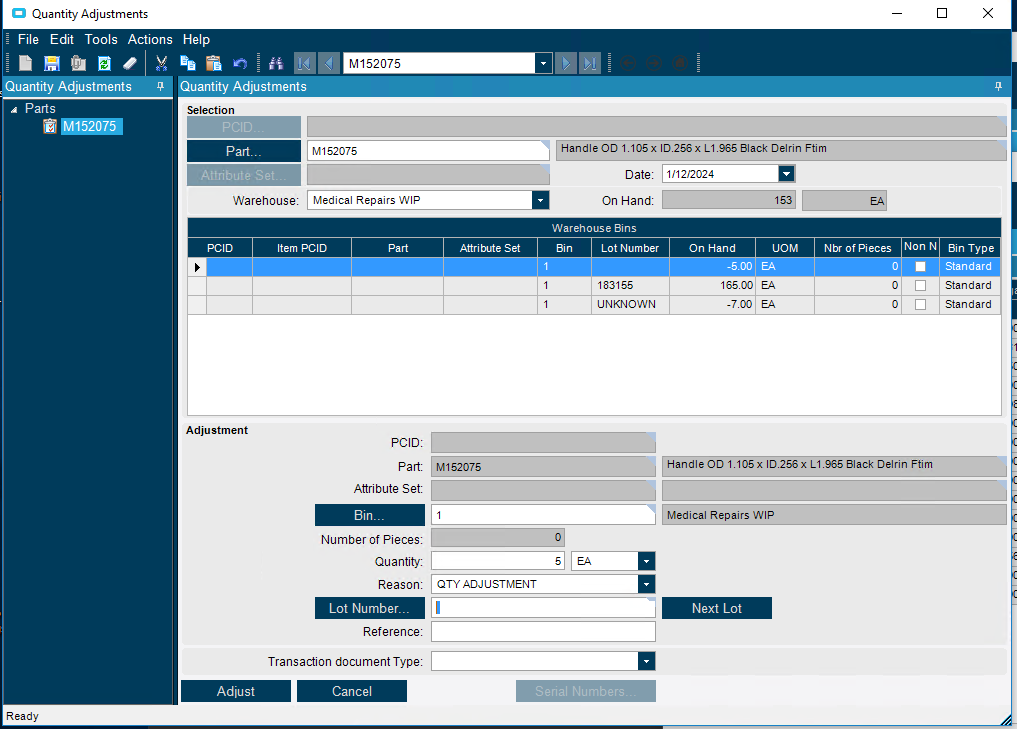
Task: Click the Adjust button
Action: pos(236,691)
